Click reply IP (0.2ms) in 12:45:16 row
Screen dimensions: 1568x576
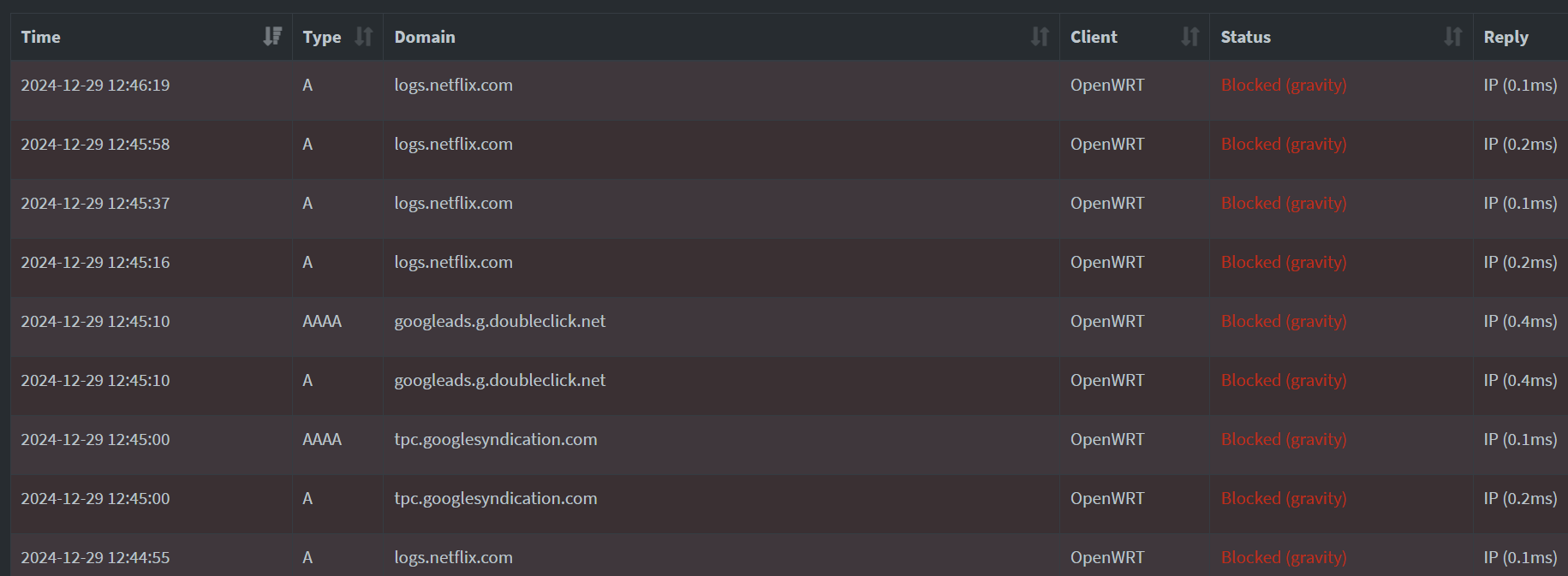pos(1521,262)
